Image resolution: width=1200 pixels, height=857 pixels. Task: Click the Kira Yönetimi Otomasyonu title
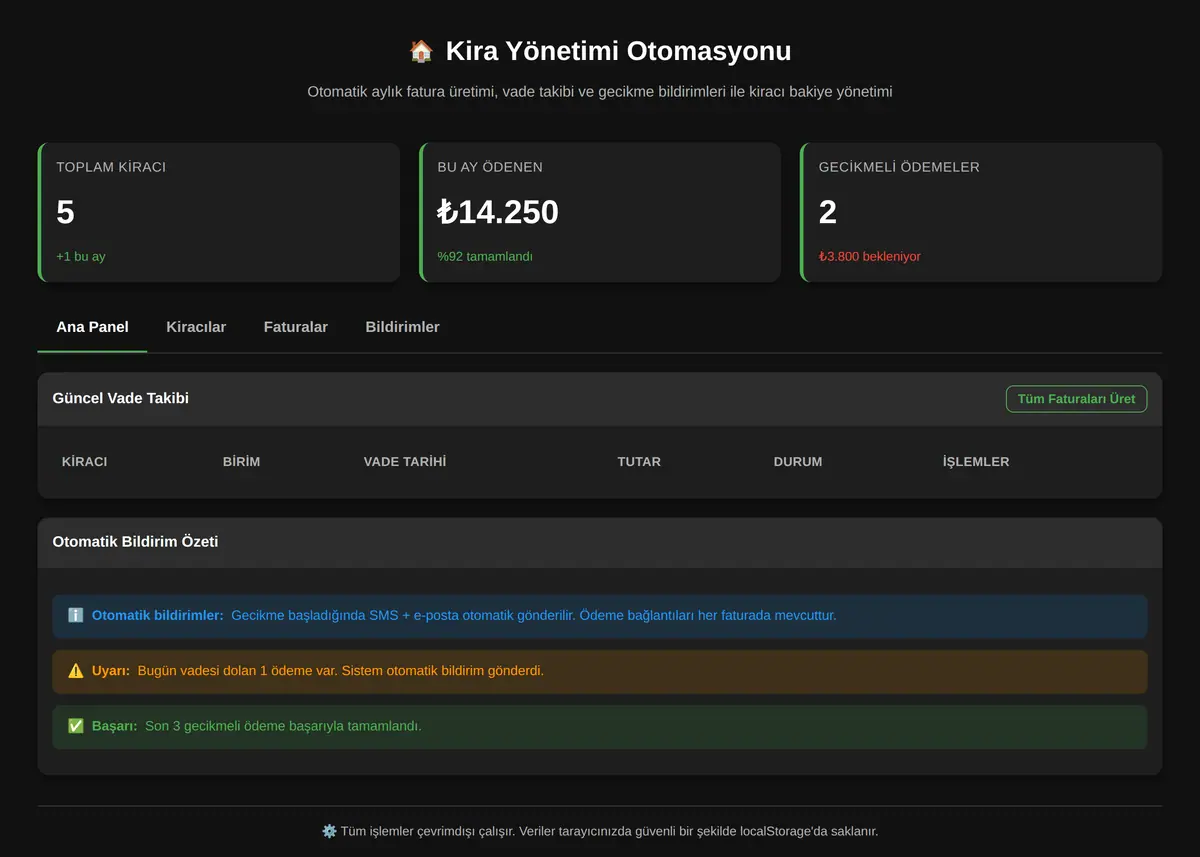[618, 51]
